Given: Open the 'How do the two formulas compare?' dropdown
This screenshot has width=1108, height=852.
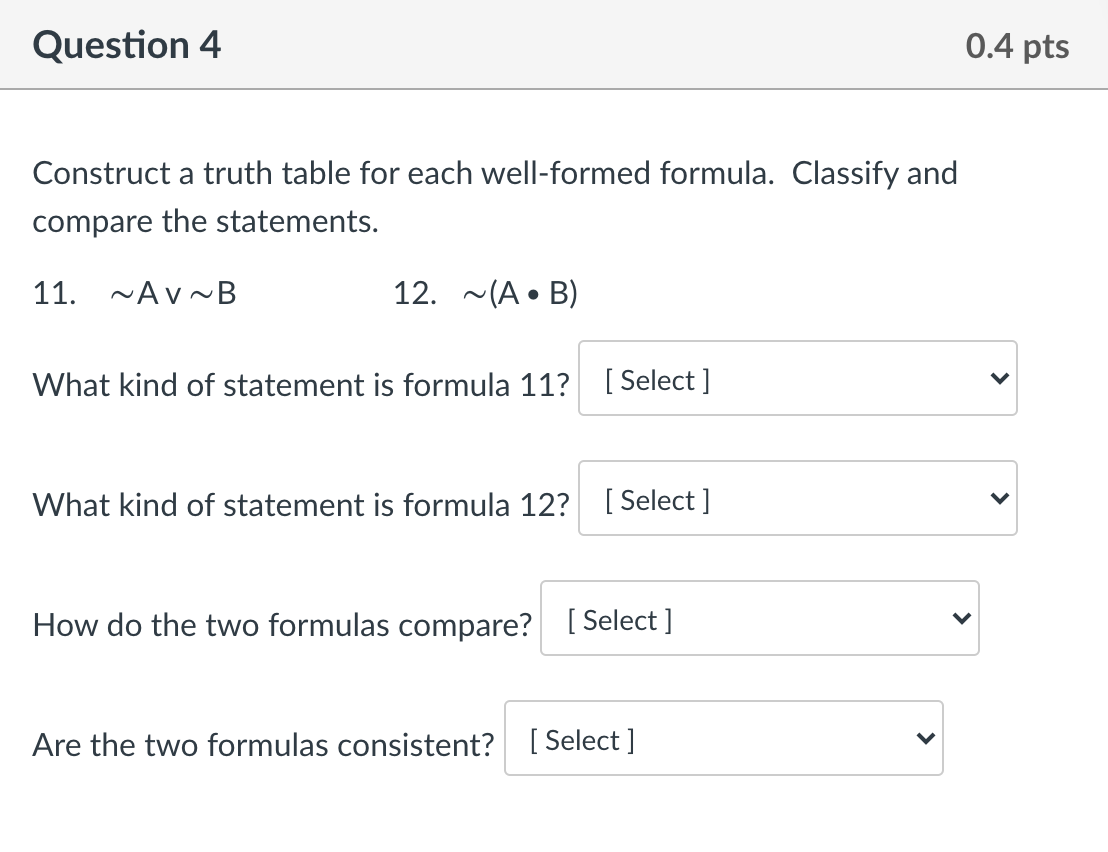Looking at the screenshot, I should pyautogui.click(x=759, y=619).
